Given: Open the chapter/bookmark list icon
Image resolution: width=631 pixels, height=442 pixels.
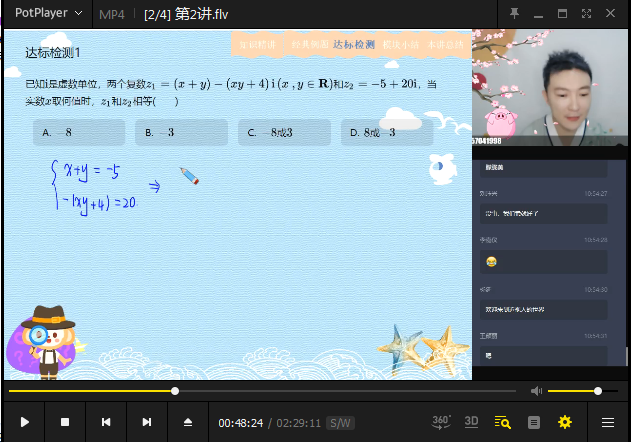Looking at the screenshot, I should click(x=534, y=422).
